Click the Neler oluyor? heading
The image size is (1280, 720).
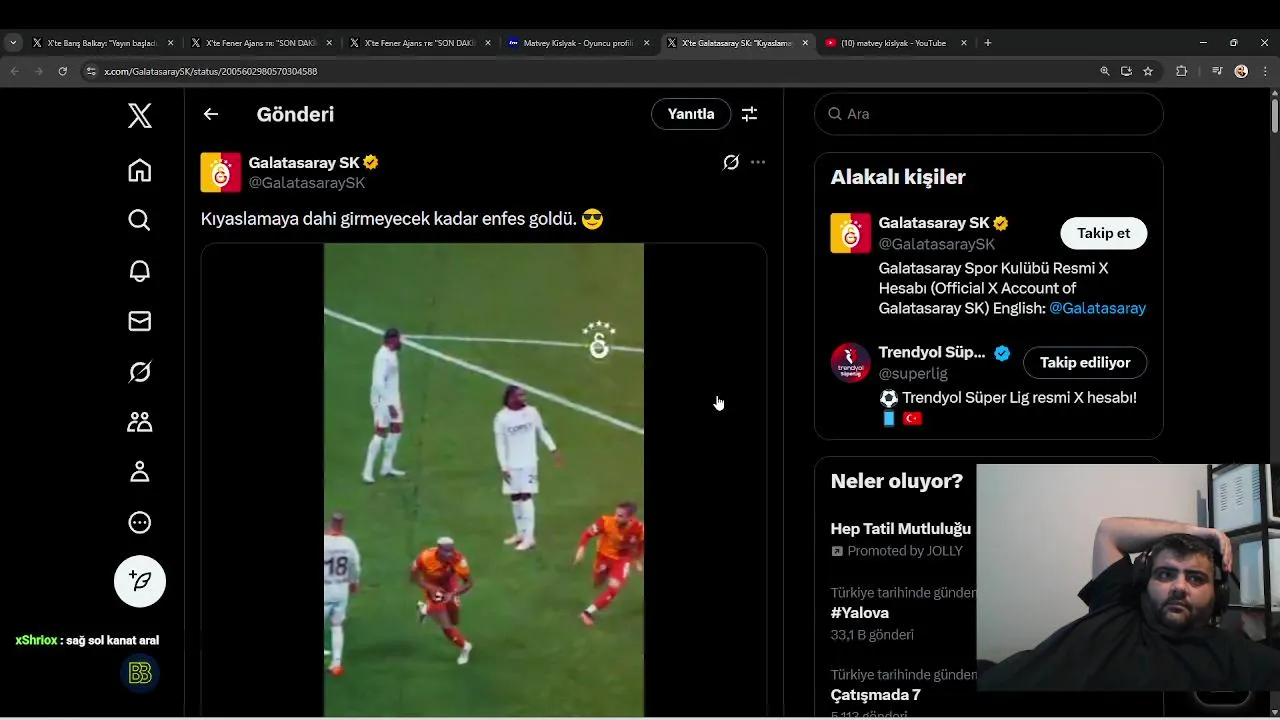[897, 481]
